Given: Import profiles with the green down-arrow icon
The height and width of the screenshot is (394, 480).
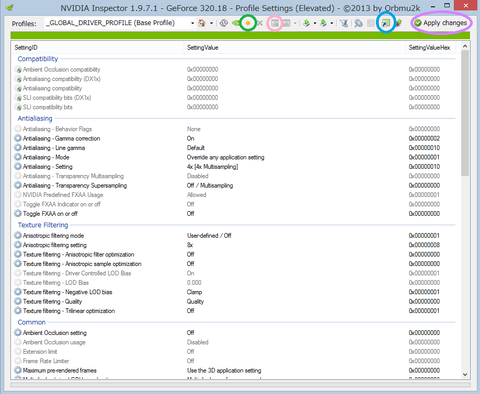Looking at the screenshot, I should click(323, 23).
